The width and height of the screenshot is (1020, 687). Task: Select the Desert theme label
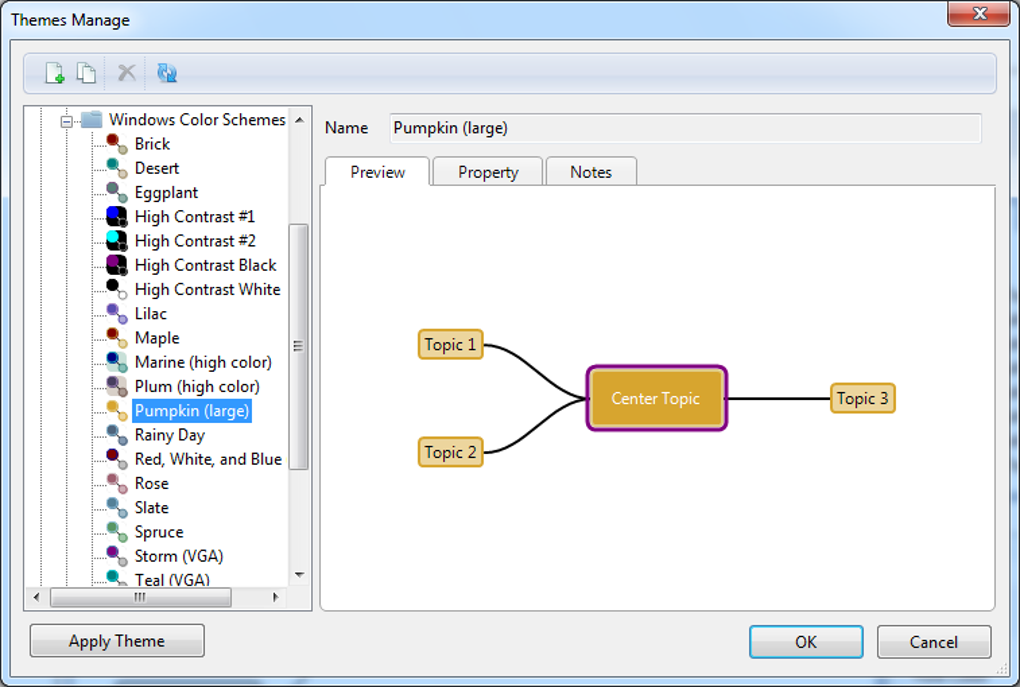(x=157, y=168)
